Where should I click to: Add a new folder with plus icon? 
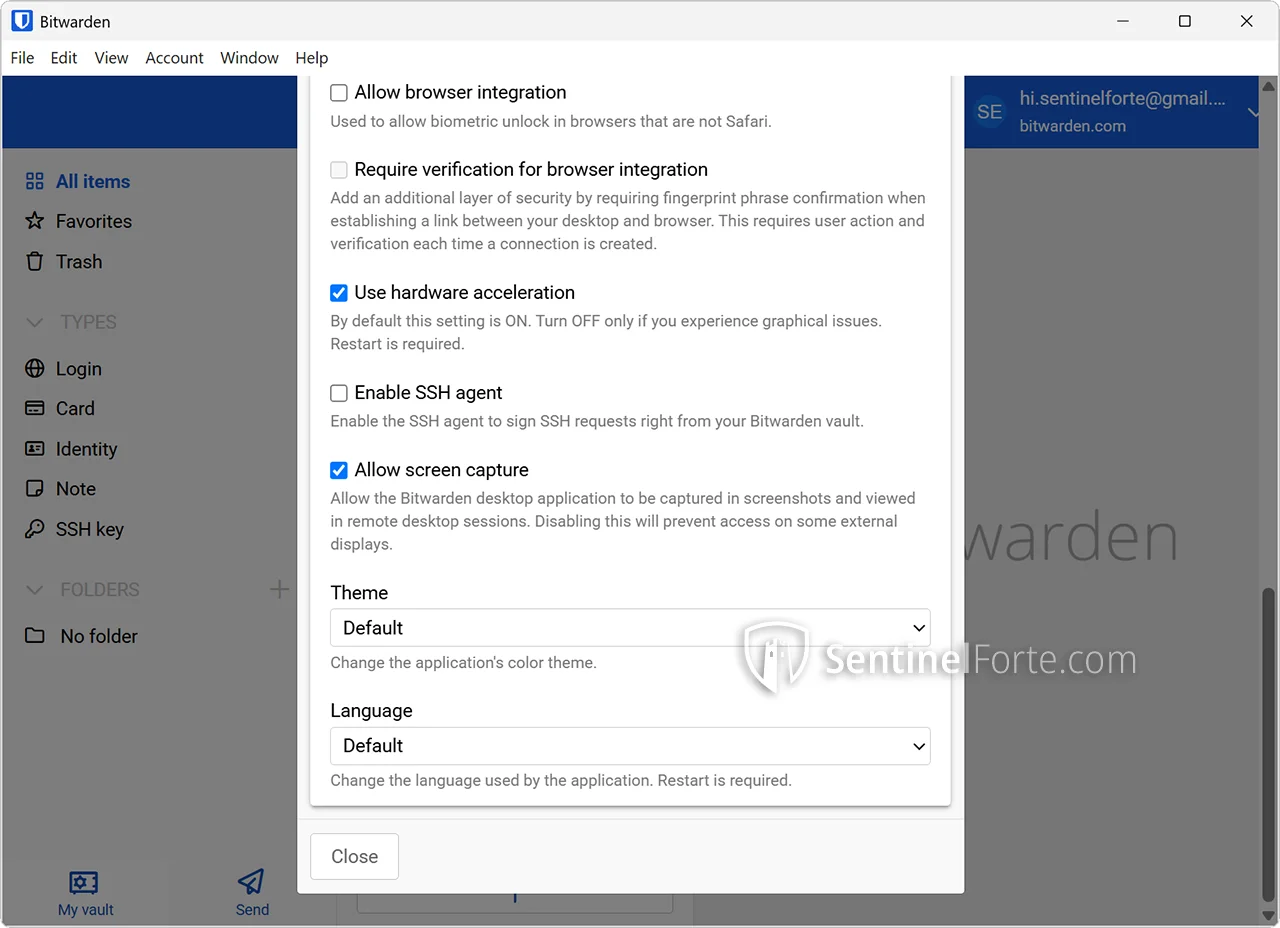[279, 589]
